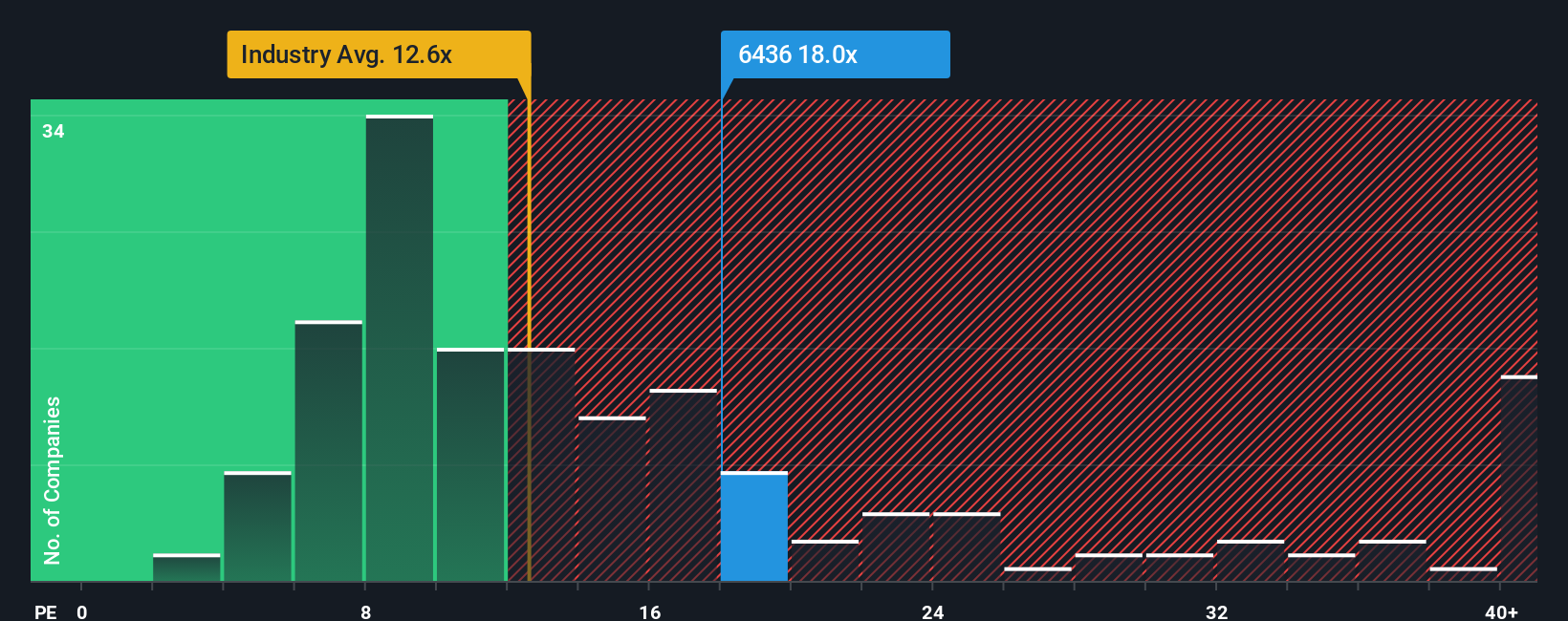
Task: Click the bar between PE 10 and 12
Action: pos(470,464)
